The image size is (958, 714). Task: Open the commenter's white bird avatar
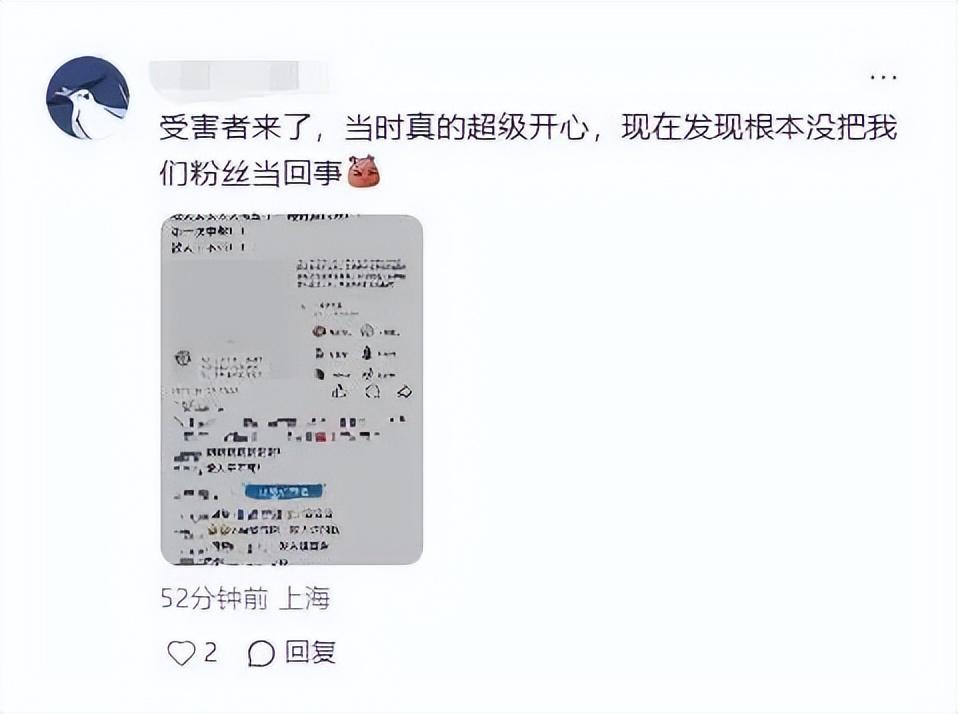click(88, 98)
